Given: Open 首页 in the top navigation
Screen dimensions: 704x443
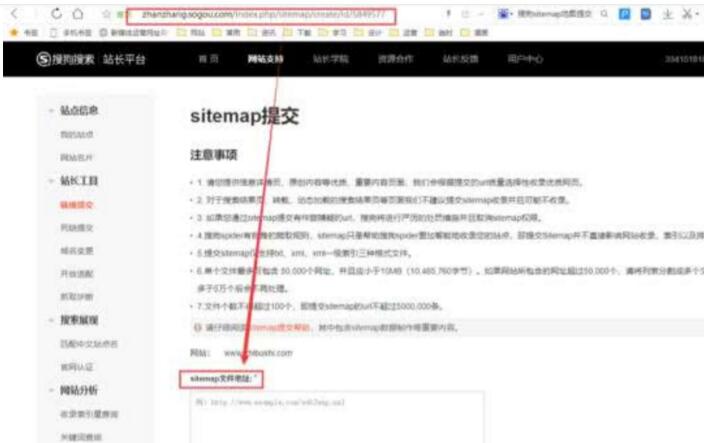Looking at the screenshot, I should coord(209,59).
